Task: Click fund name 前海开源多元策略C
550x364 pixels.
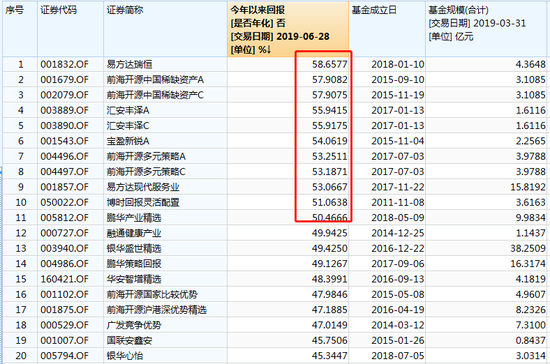Action: pos(146,172)
